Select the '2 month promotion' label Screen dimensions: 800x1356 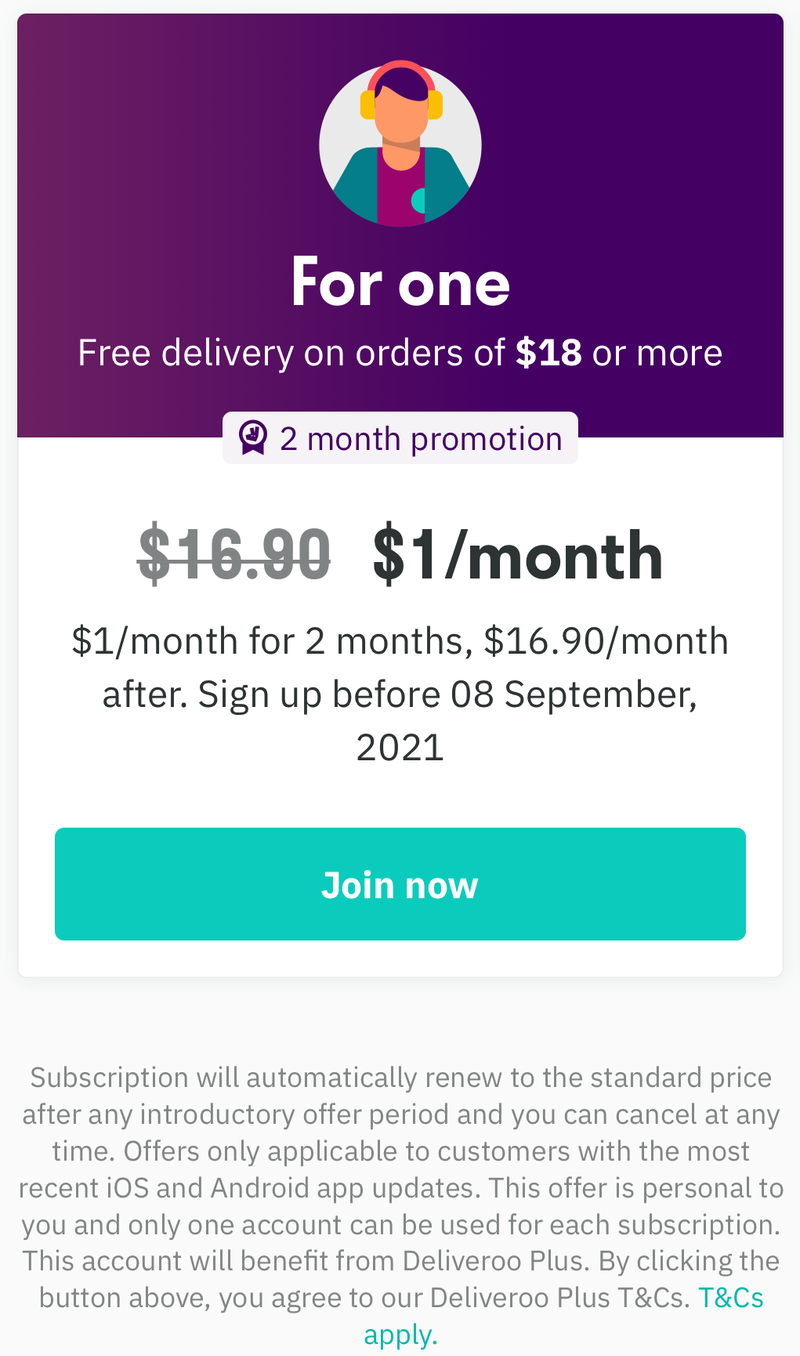[421, 438]
